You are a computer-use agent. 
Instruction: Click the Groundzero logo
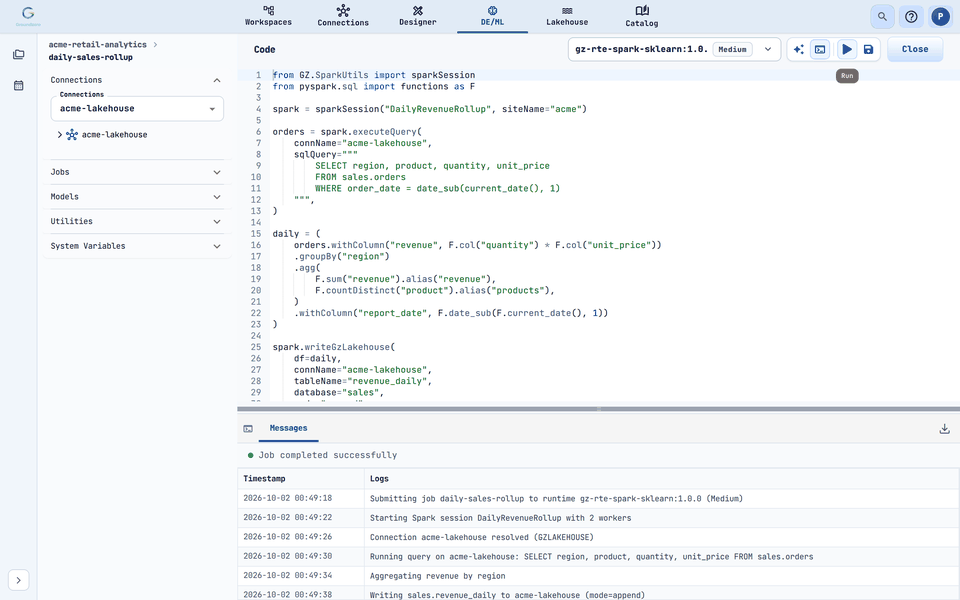(28, 16)
